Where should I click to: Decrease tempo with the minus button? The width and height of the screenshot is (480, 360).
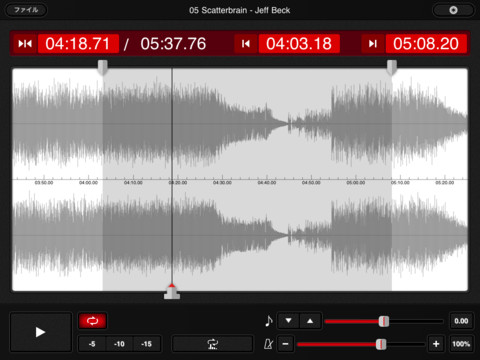(x=285, y=344)
